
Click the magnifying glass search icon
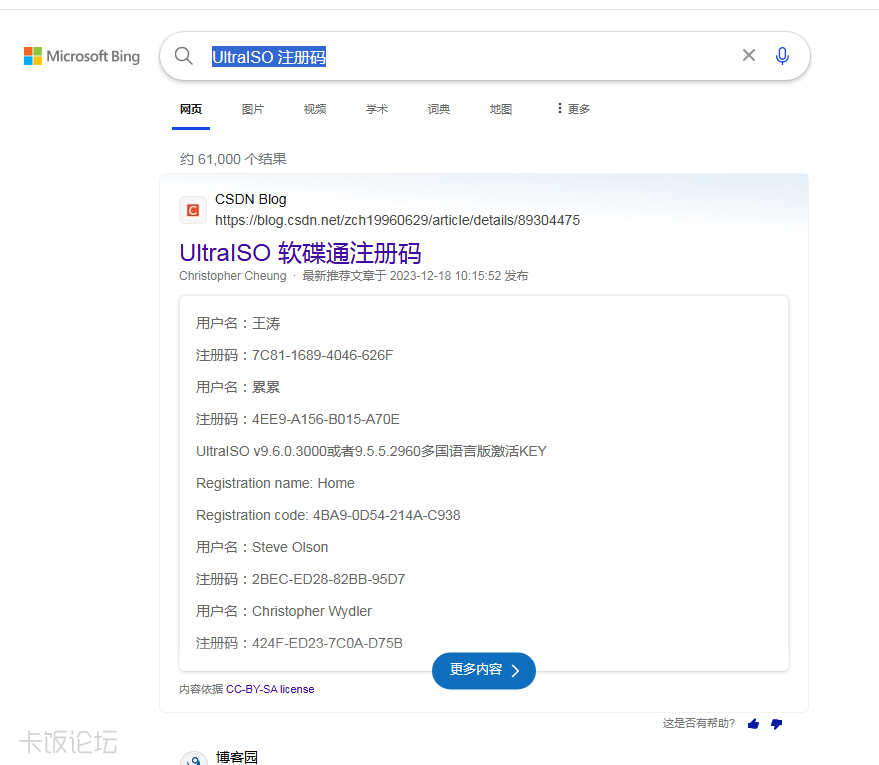[x=184, y=56]
